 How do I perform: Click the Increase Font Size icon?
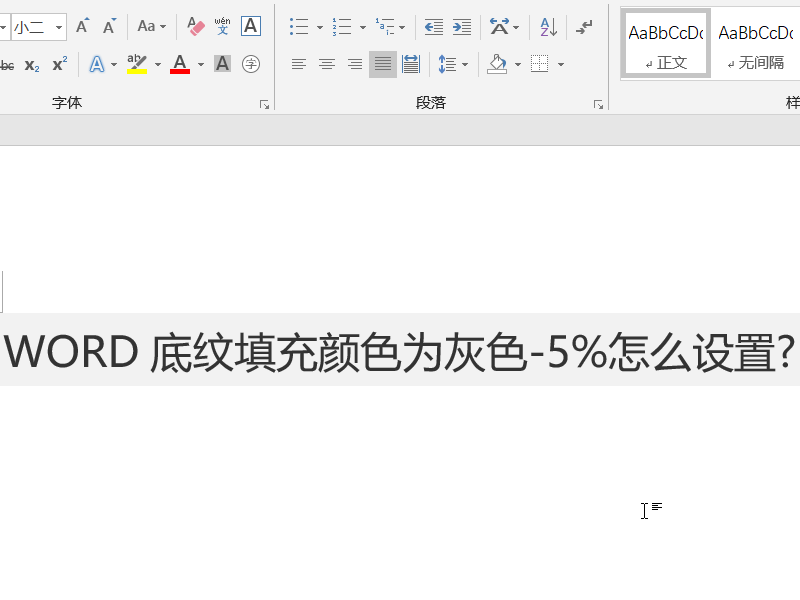[82, 26]
